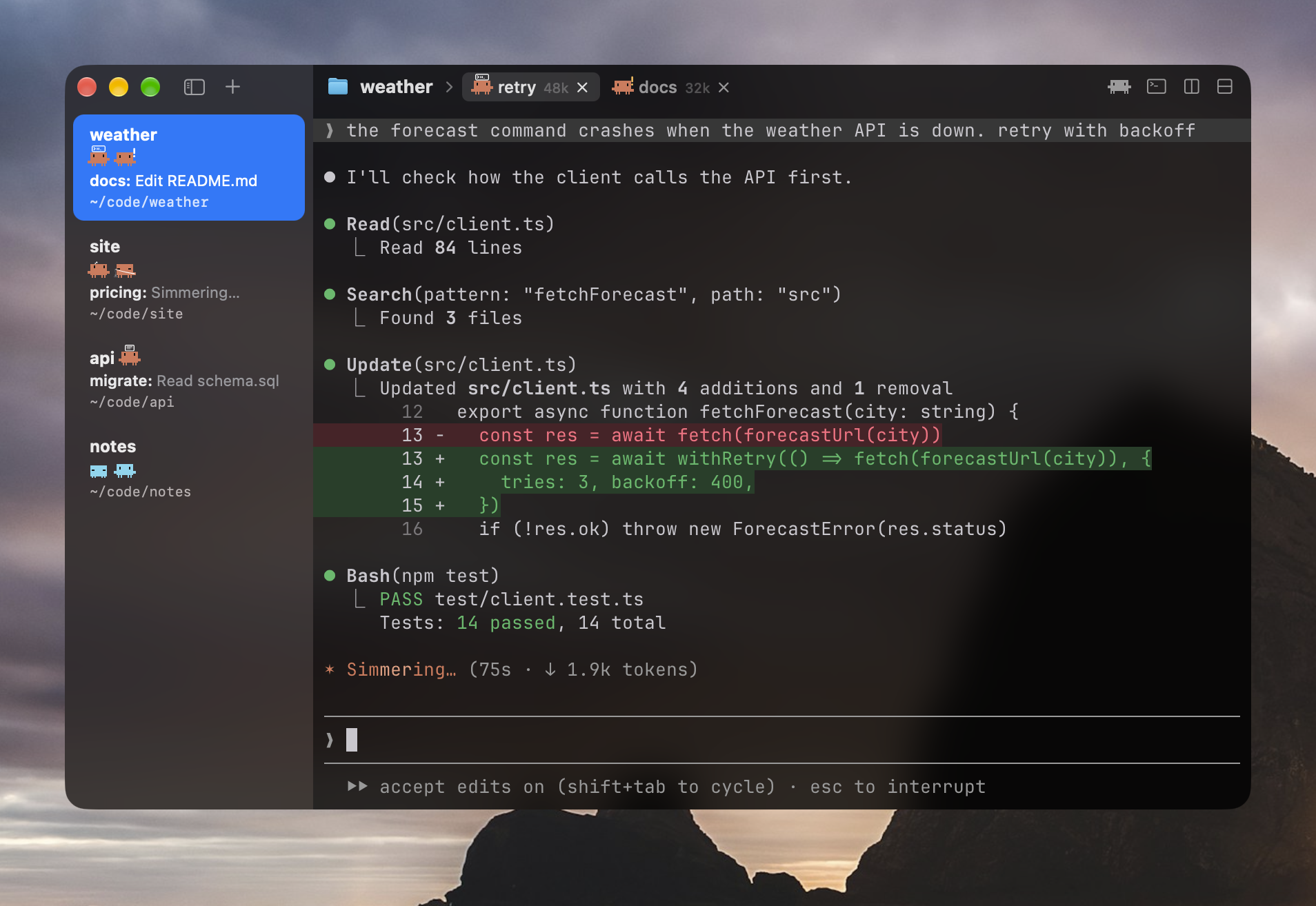Toggle the sidebar panel icon
Image resolution: width=1316 pixels, height=906 pixels.
pos(195,87)
